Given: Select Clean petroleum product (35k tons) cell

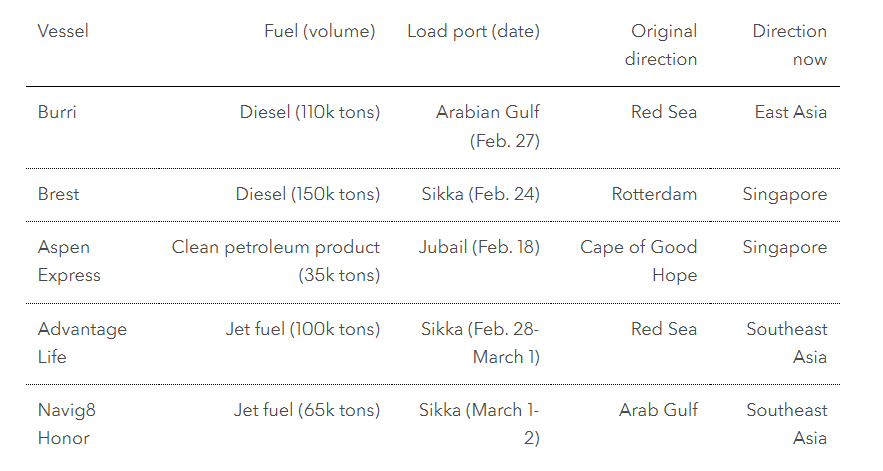Looking at the screenshot, I should point(276,261).
